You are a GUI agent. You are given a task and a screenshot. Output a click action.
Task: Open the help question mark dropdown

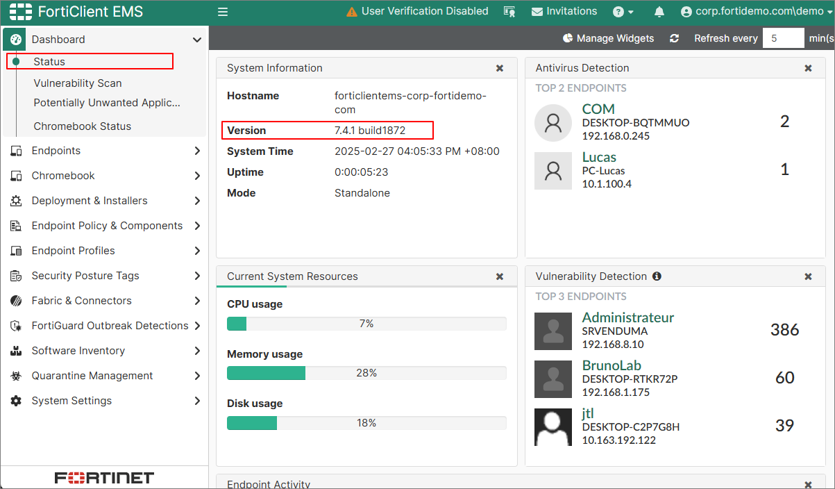click(x=623, y=12)
